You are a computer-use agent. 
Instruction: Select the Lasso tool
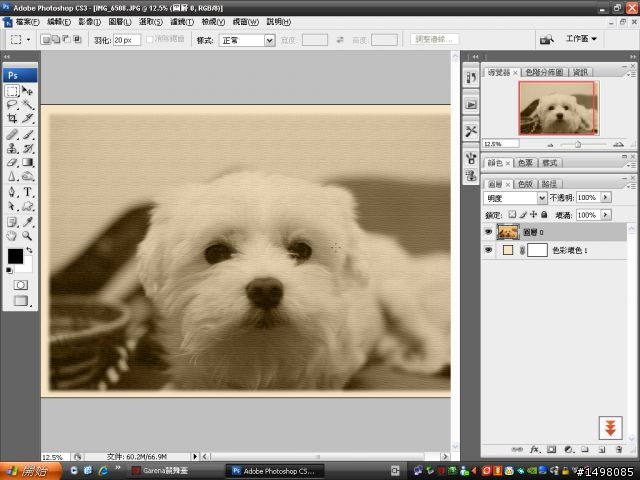point(12,104)
